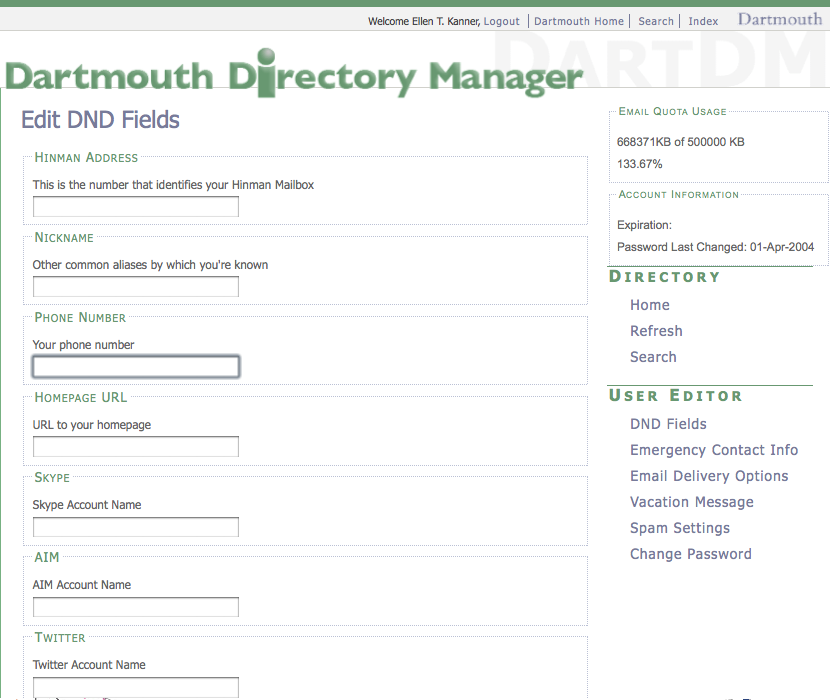Focus the Nickname input field

point(136,286)
